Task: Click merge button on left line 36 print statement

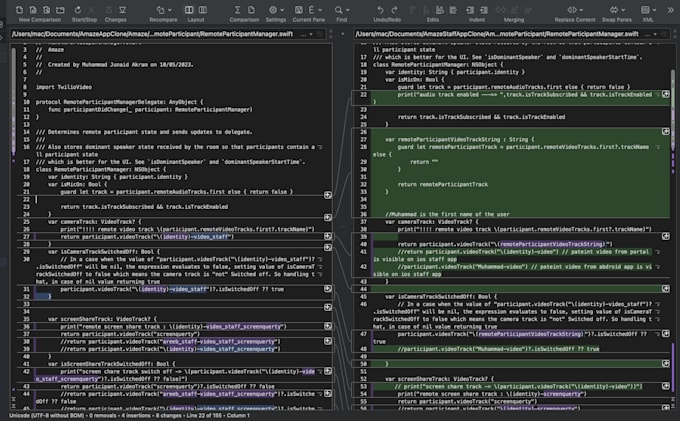Action: point(328,326)
